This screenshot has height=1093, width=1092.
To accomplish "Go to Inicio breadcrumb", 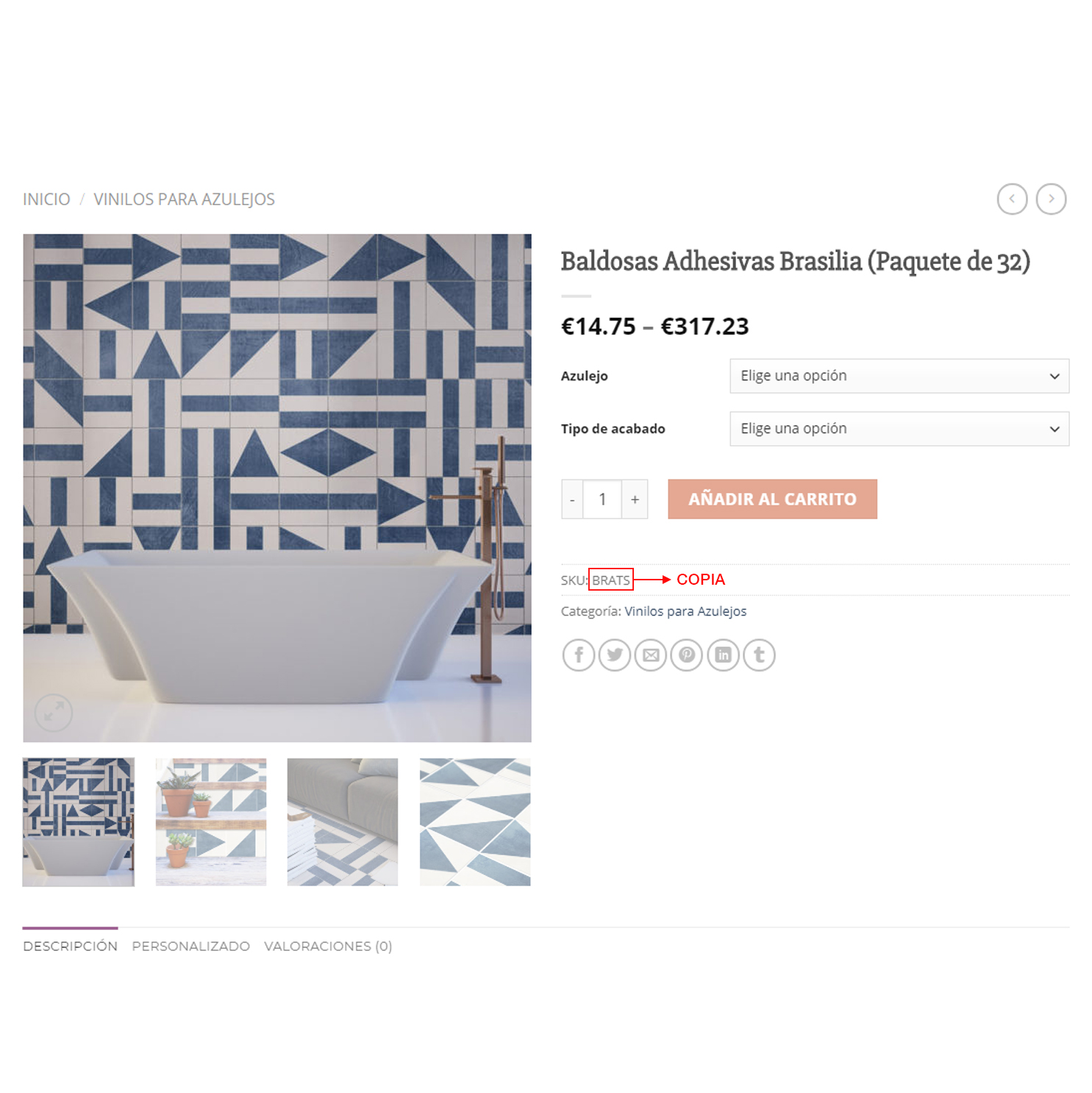I will 46,199.
